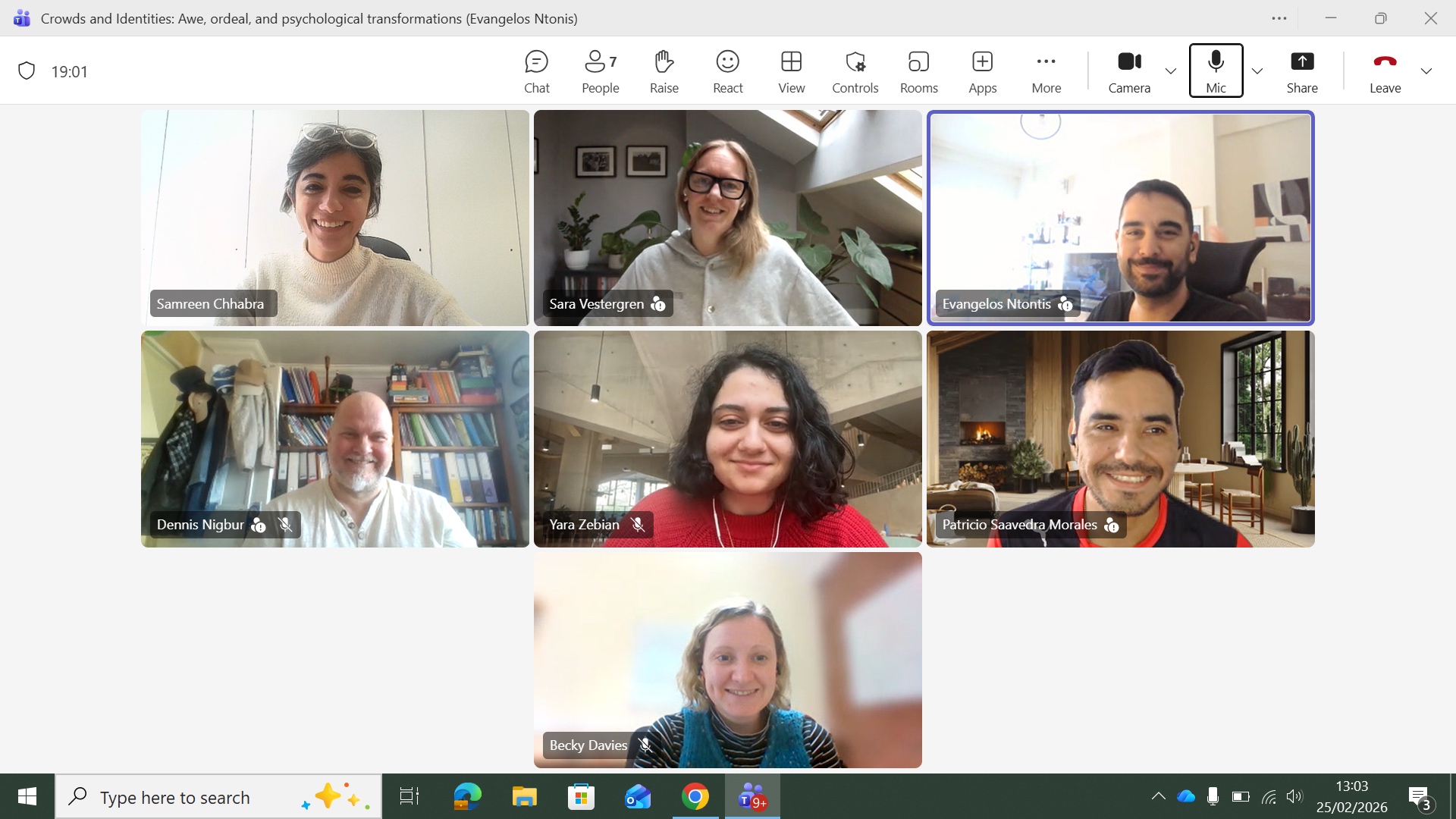
Task: Open the Leave options dropdown arrow
Action: 1426,71
